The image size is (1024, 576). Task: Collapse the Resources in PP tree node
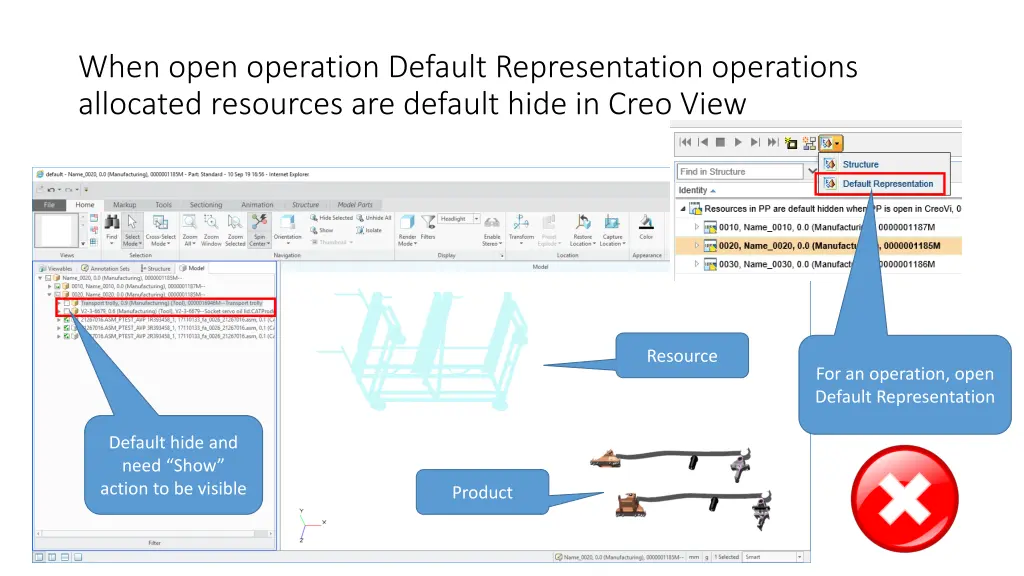pos(684,209)
